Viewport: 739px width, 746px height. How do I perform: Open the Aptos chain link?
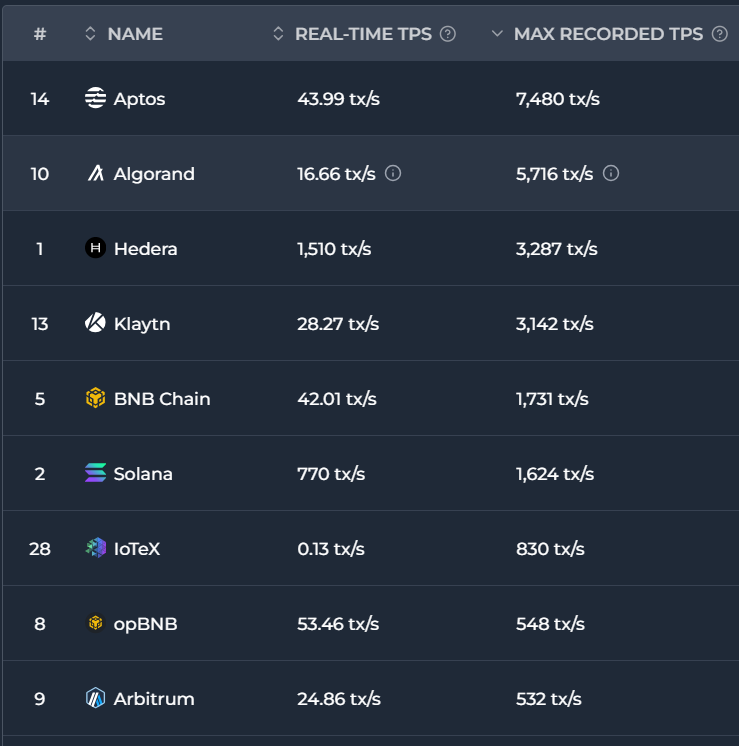(139, 99)
